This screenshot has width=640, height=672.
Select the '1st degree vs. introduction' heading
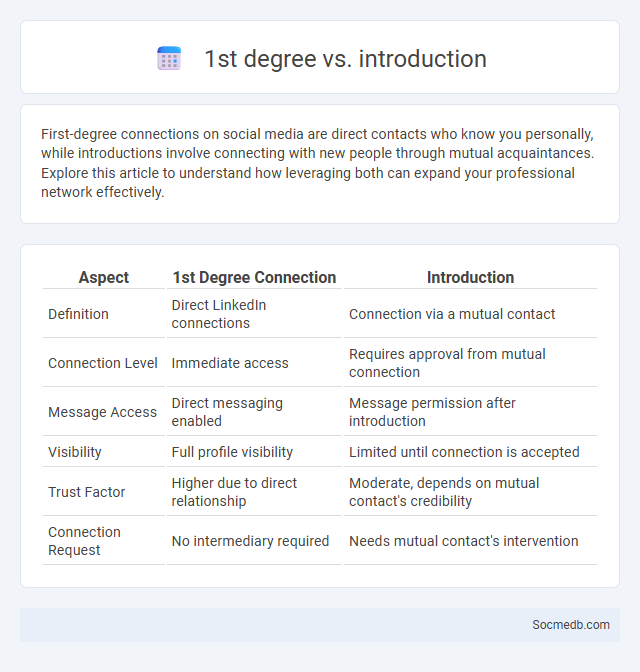(x=346, y=59)
